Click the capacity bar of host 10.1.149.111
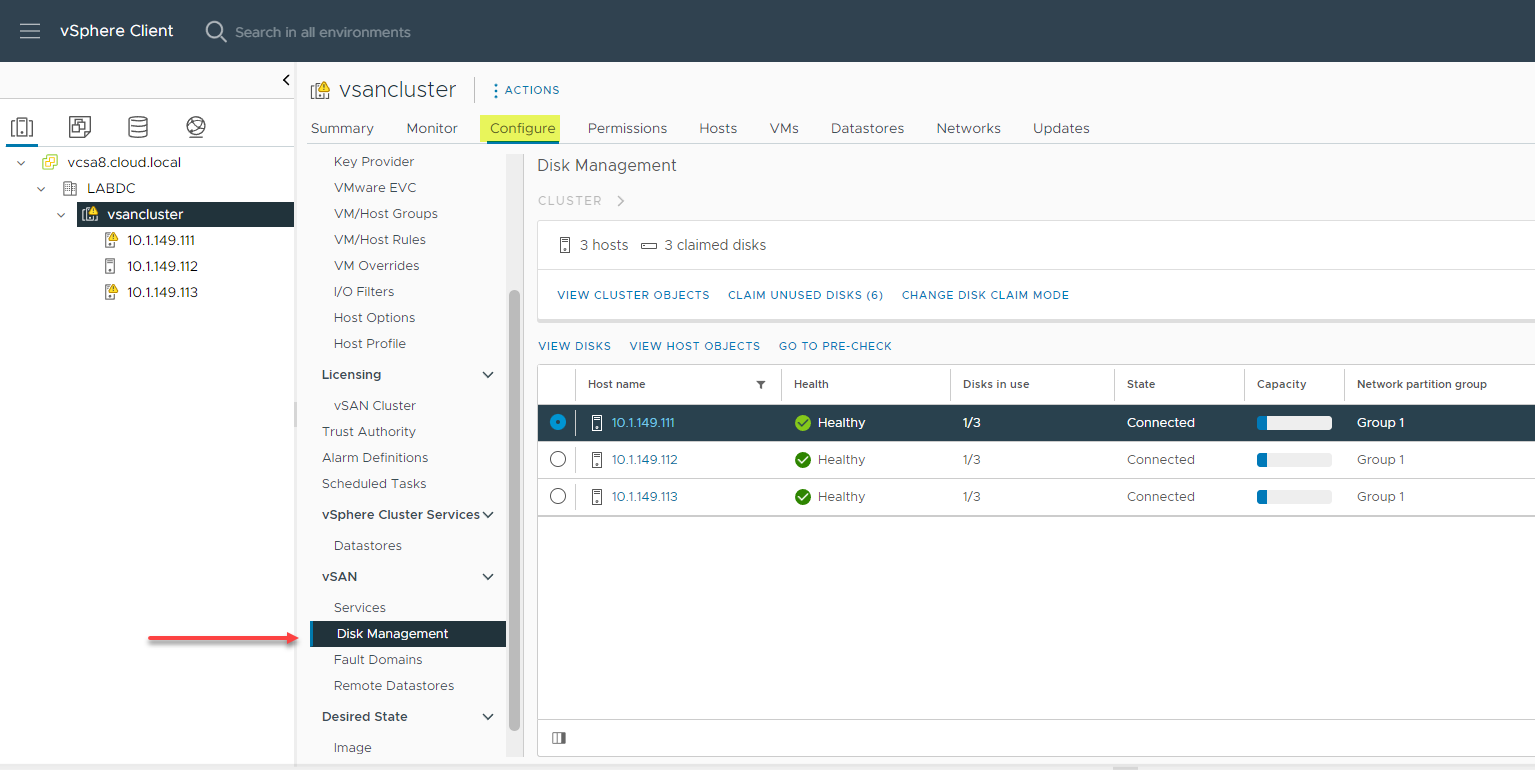 pyautogui.click(x=1293, y=422)
